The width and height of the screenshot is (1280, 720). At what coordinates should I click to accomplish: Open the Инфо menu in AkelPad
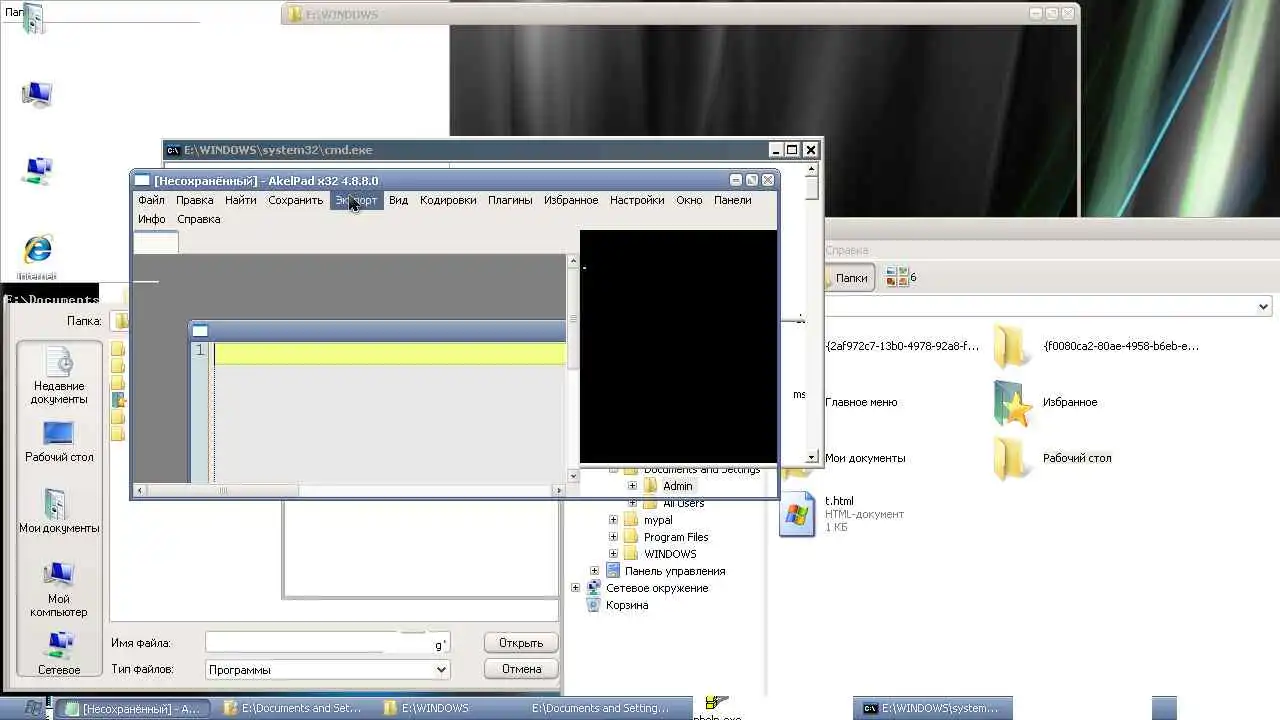152,219
